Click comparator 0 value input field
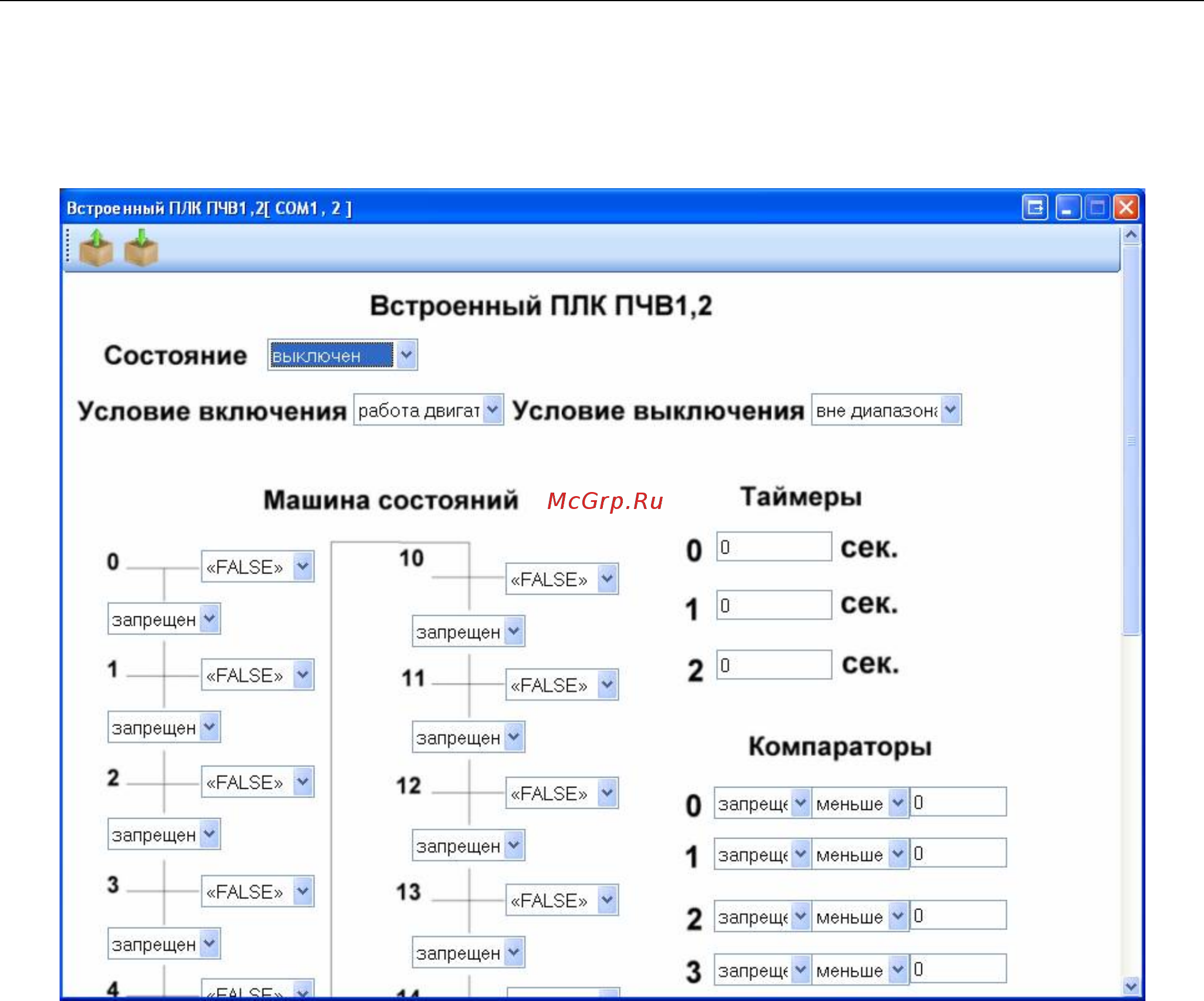The width and height of the screenshot is (1204, 1001). [958, 802]
